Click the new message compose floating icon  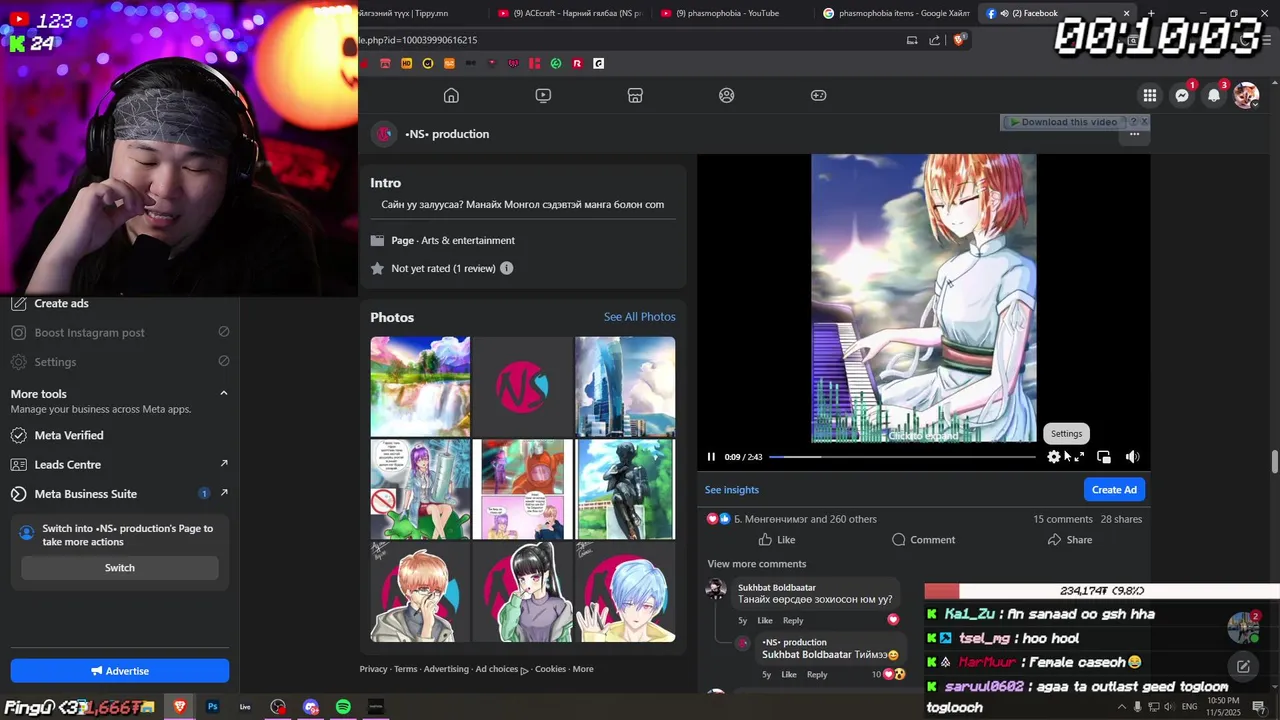tap(1243, 666)
